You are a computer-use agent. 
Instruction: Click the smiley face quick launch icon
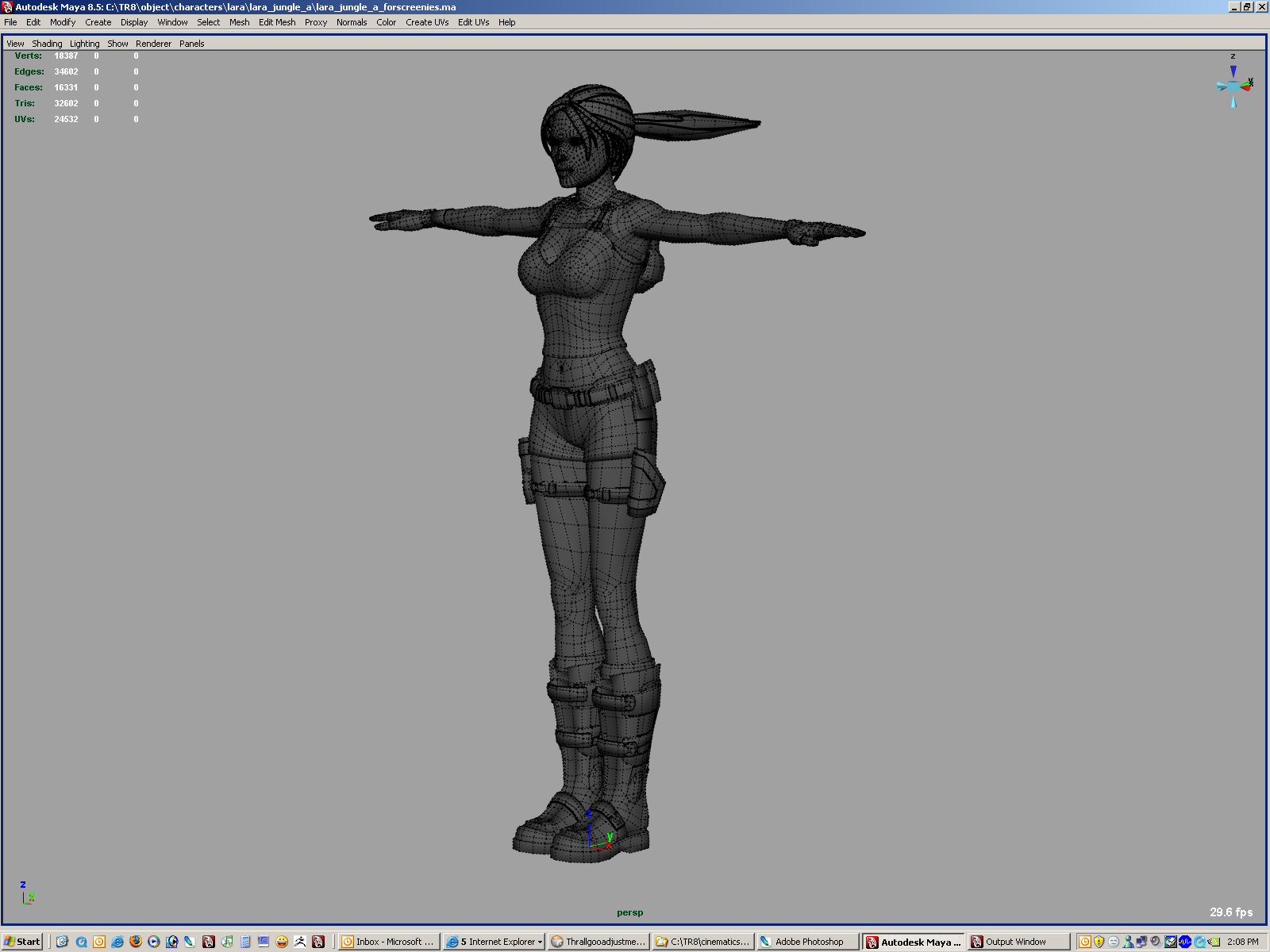coord(282,942)
